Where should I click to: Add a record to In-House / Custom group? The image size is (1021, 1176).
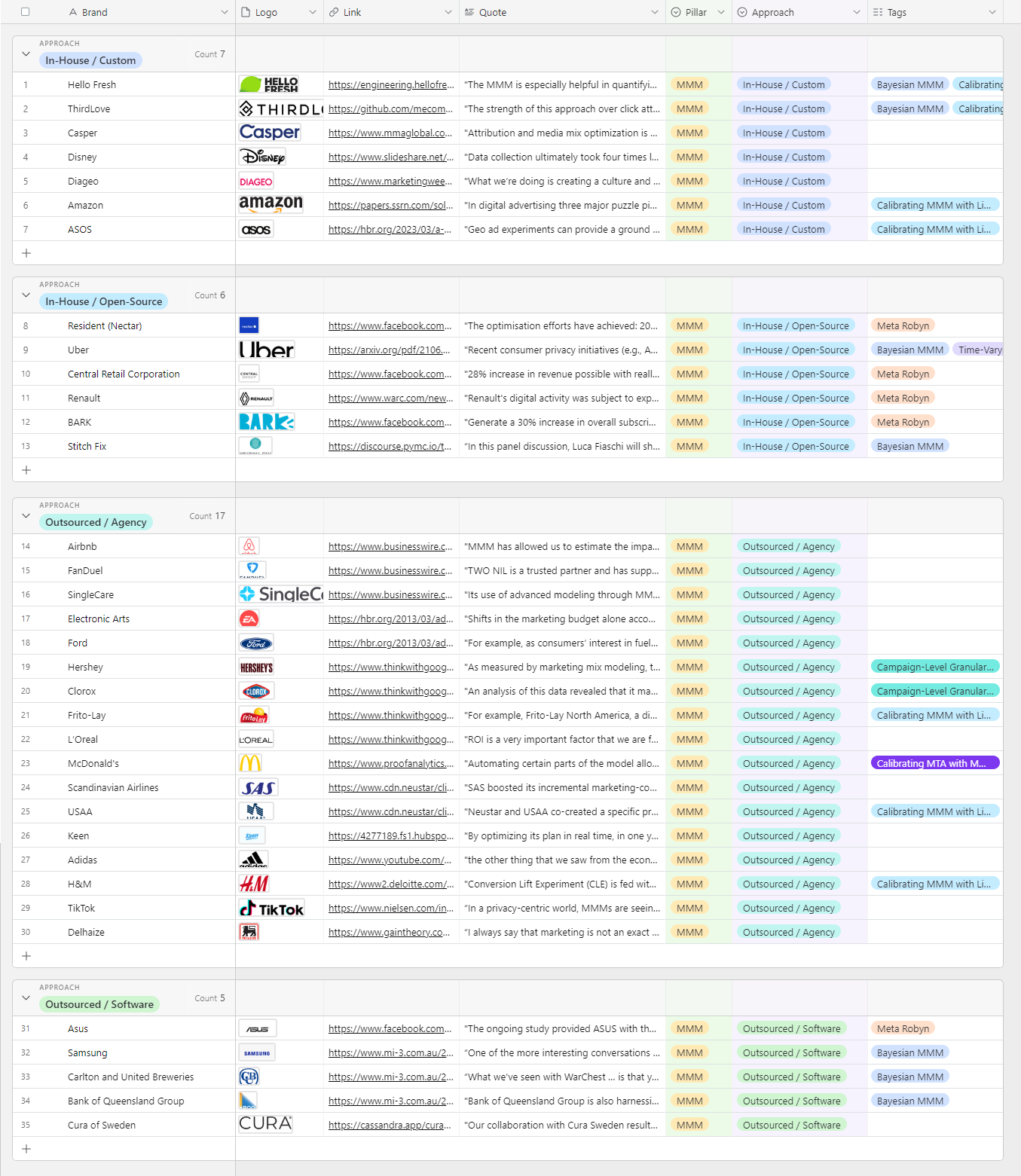[26, 253]
